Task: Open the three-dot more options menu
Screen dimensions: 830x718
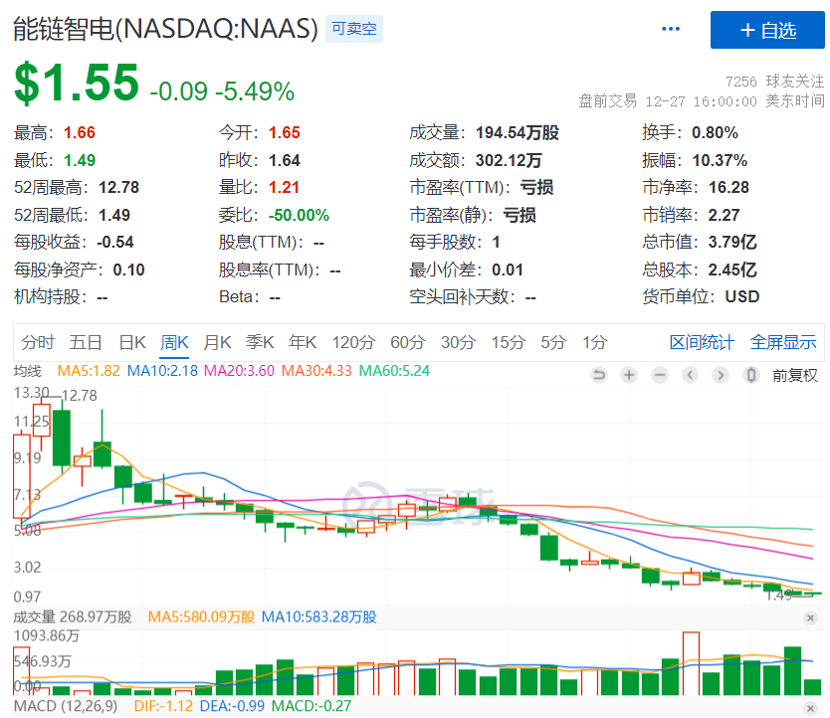Action: [671, 29]
